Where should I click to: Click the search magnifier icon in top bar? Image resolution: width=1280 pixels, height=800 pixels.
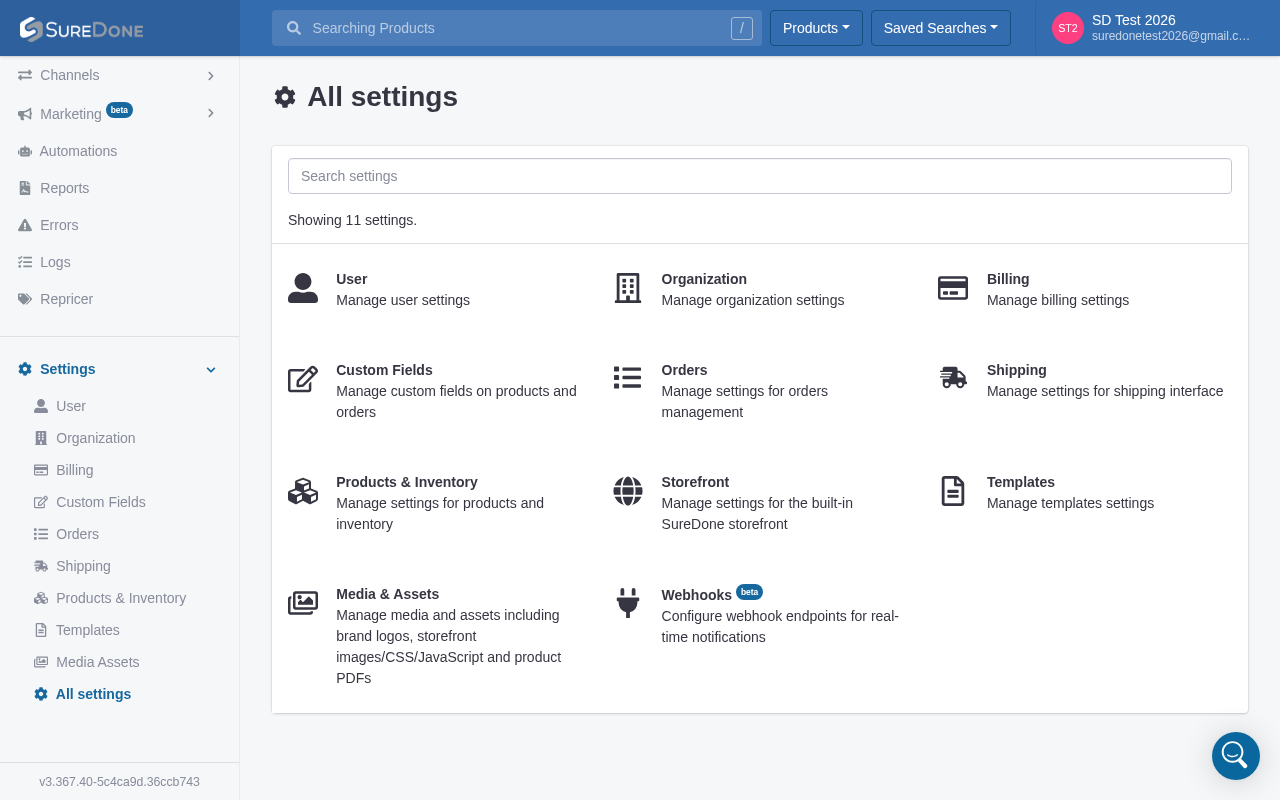pos(294,28)
